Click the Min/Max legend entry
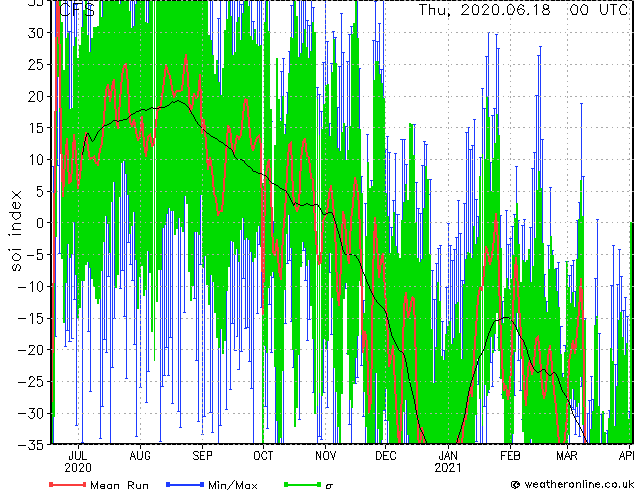Screen dimensions: 634x490 pyautogui.click(x=232, y=485)
